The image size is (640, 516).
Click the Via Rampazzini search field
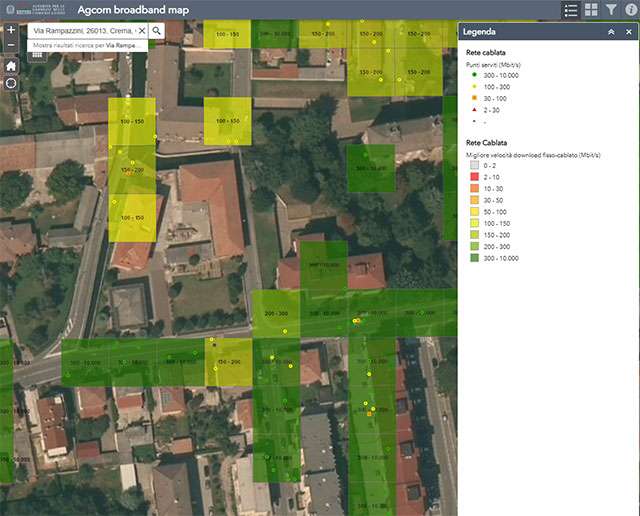pos(80,31)
